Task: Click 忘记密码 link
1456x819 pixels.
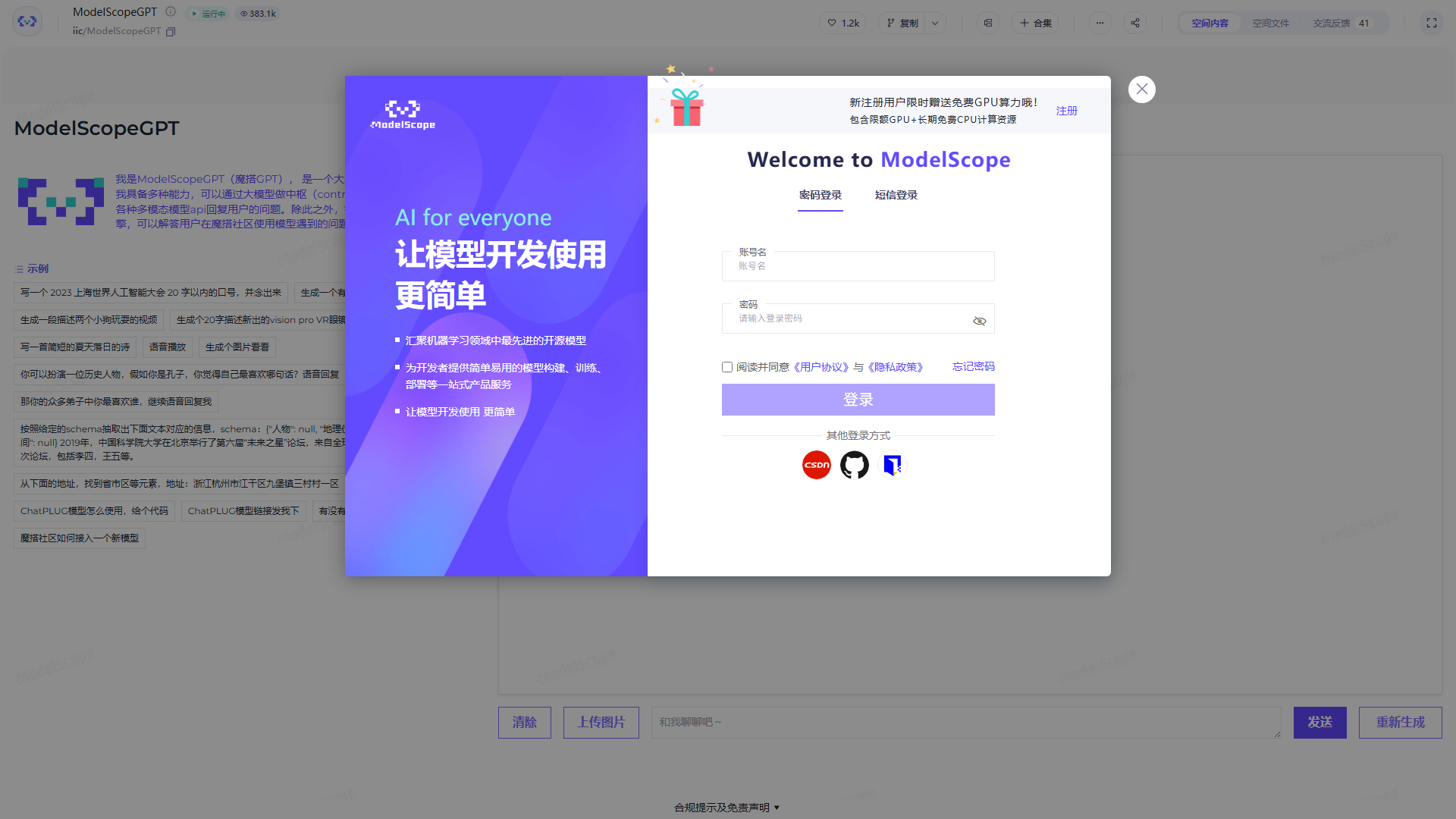Action: click(x=974, y=367)
